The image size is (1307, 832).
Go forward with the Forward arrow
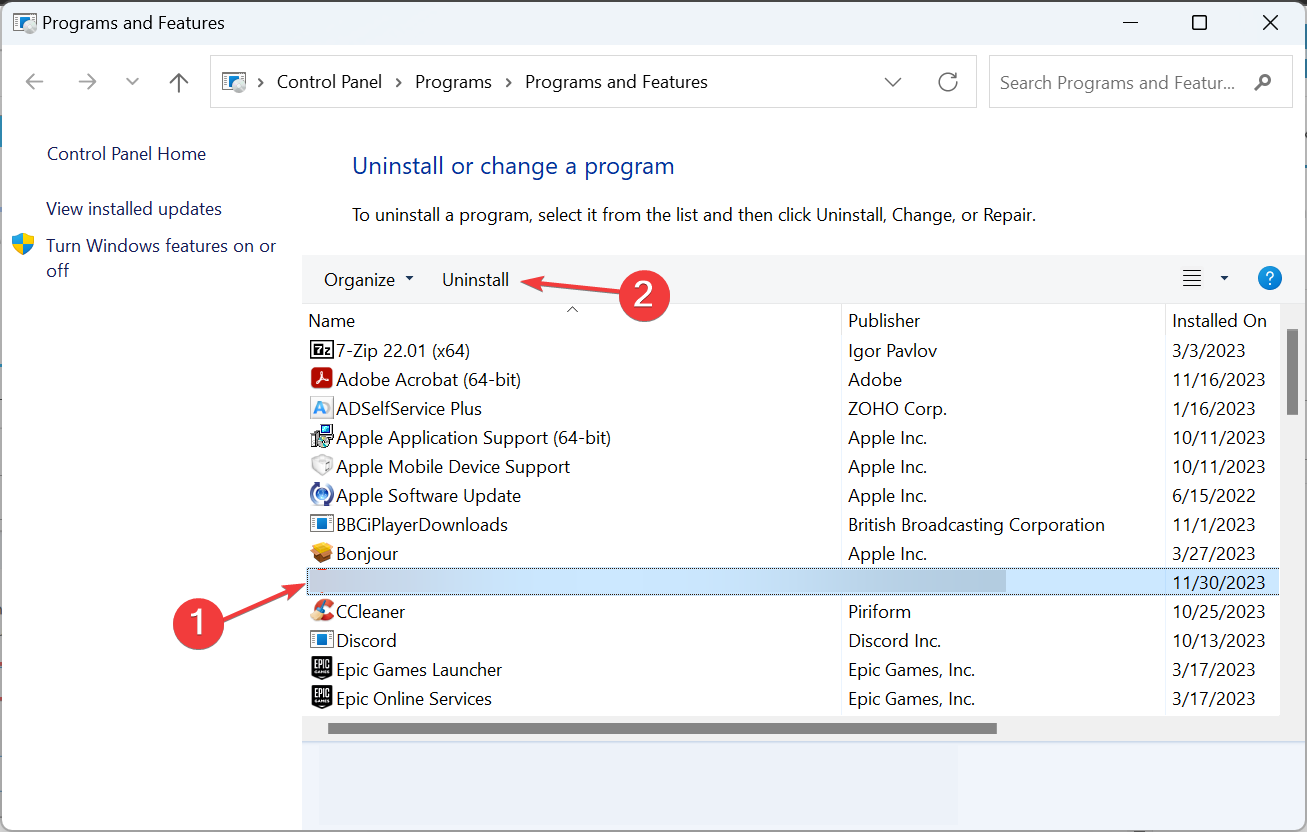(x=87, y=82)
